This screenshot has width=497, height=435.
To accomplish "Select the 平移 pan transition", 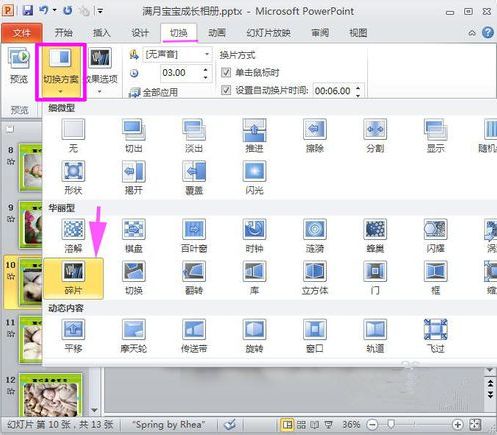I will click(x=73, y=336).
